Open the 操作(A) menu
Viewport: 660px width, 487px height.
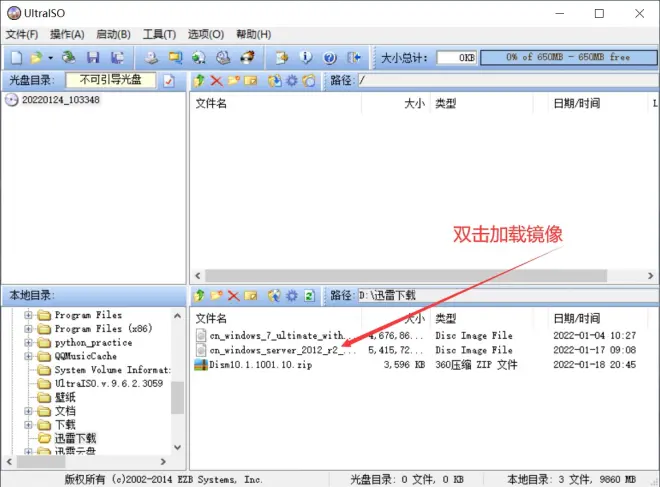pyautogui.click(x=67, y=34)
